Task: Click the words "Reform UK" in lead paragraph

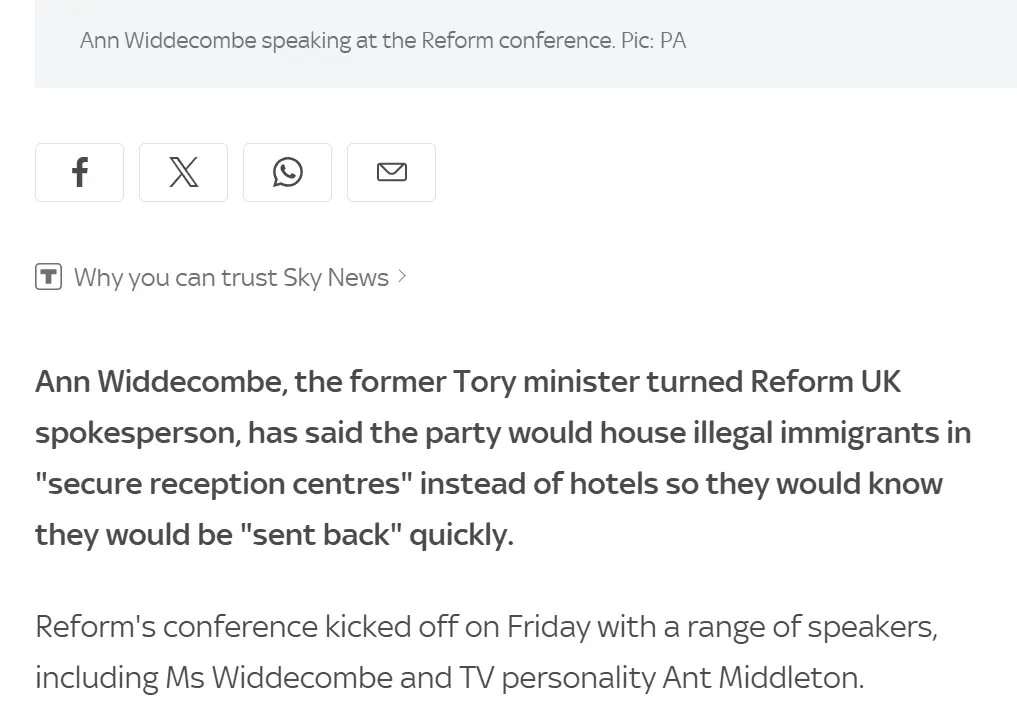Action: 825,381
